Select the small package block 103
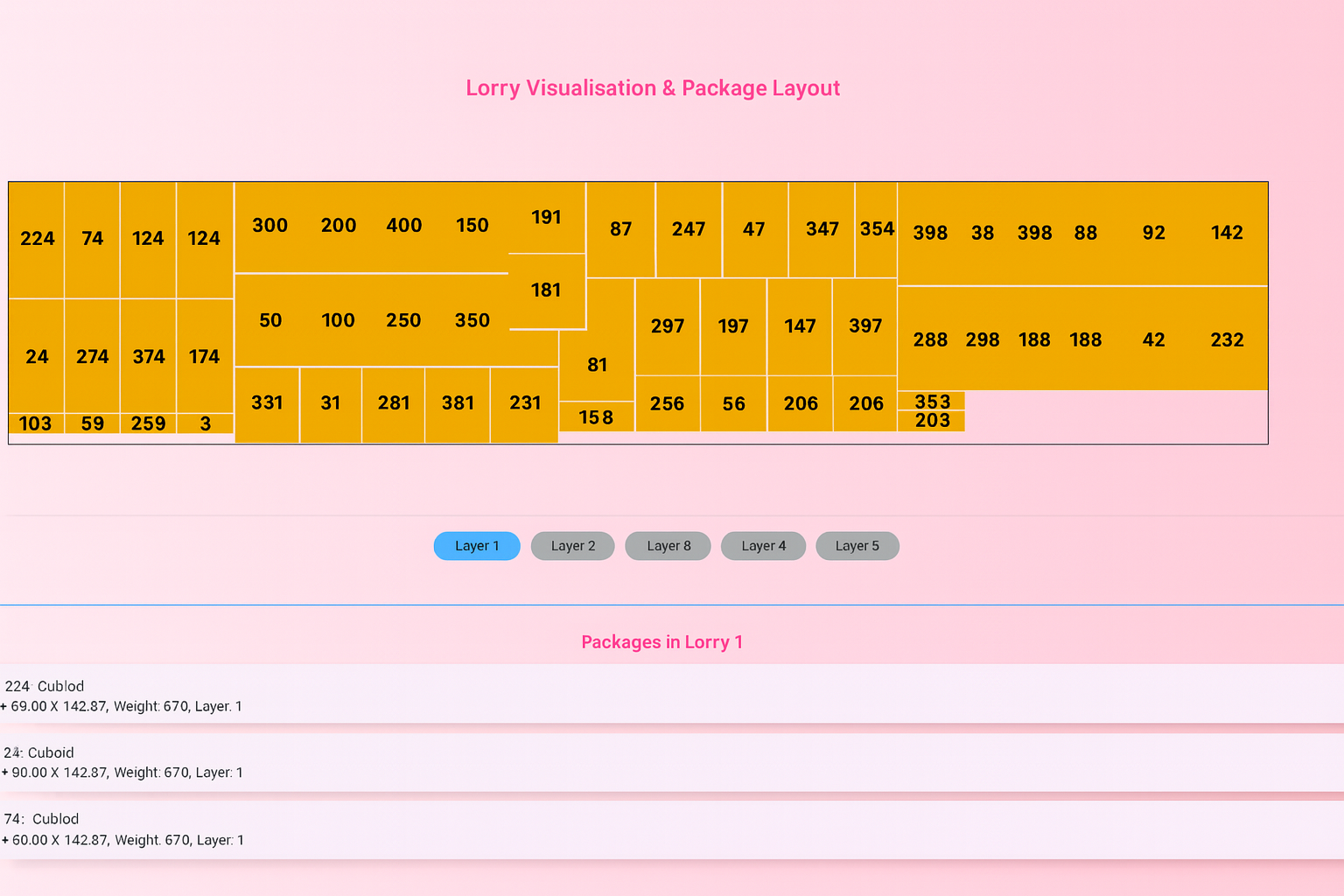Screen dimensions: 1344x896 [36, 423]
